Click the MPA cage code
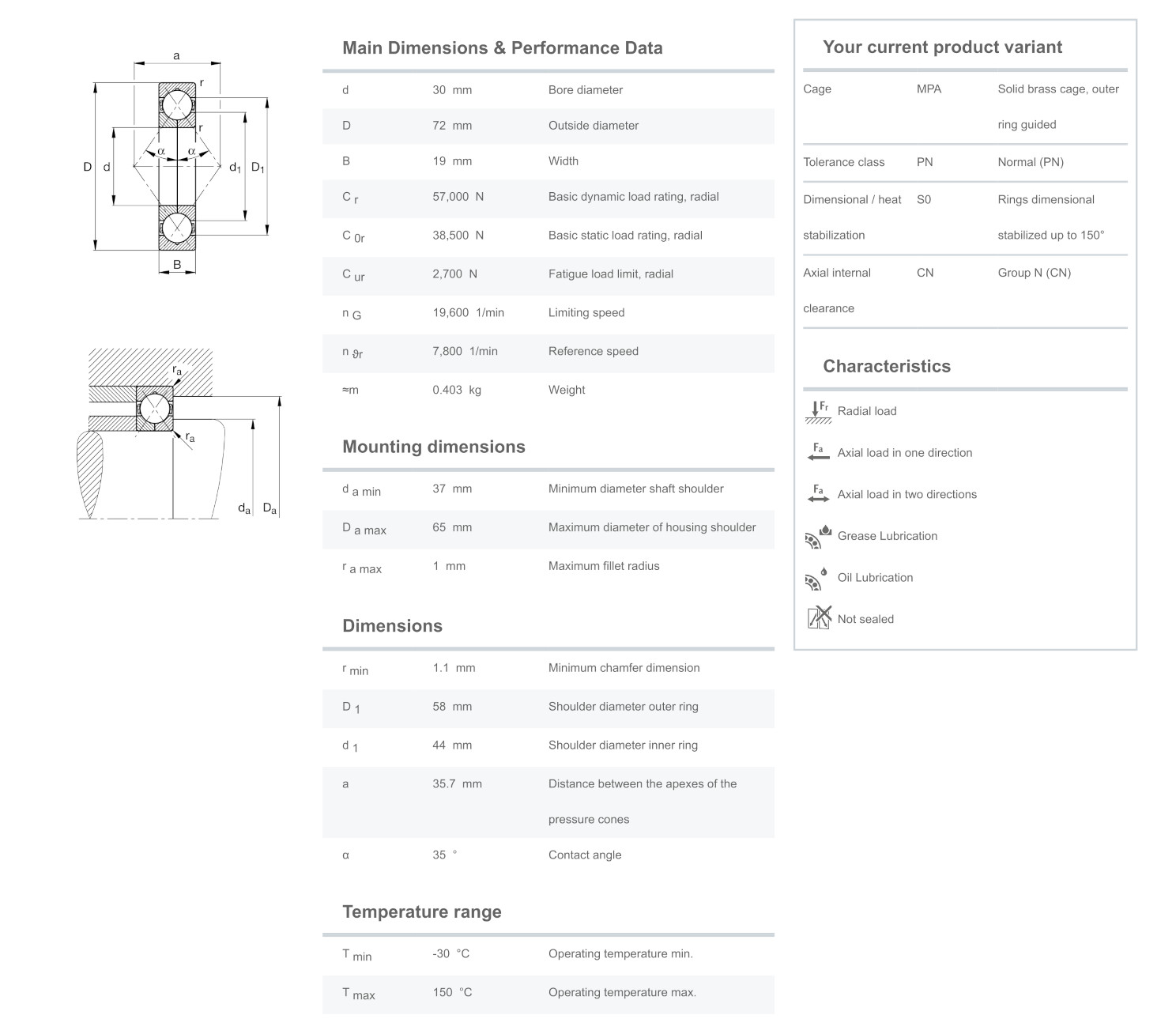 coord(929,89)
